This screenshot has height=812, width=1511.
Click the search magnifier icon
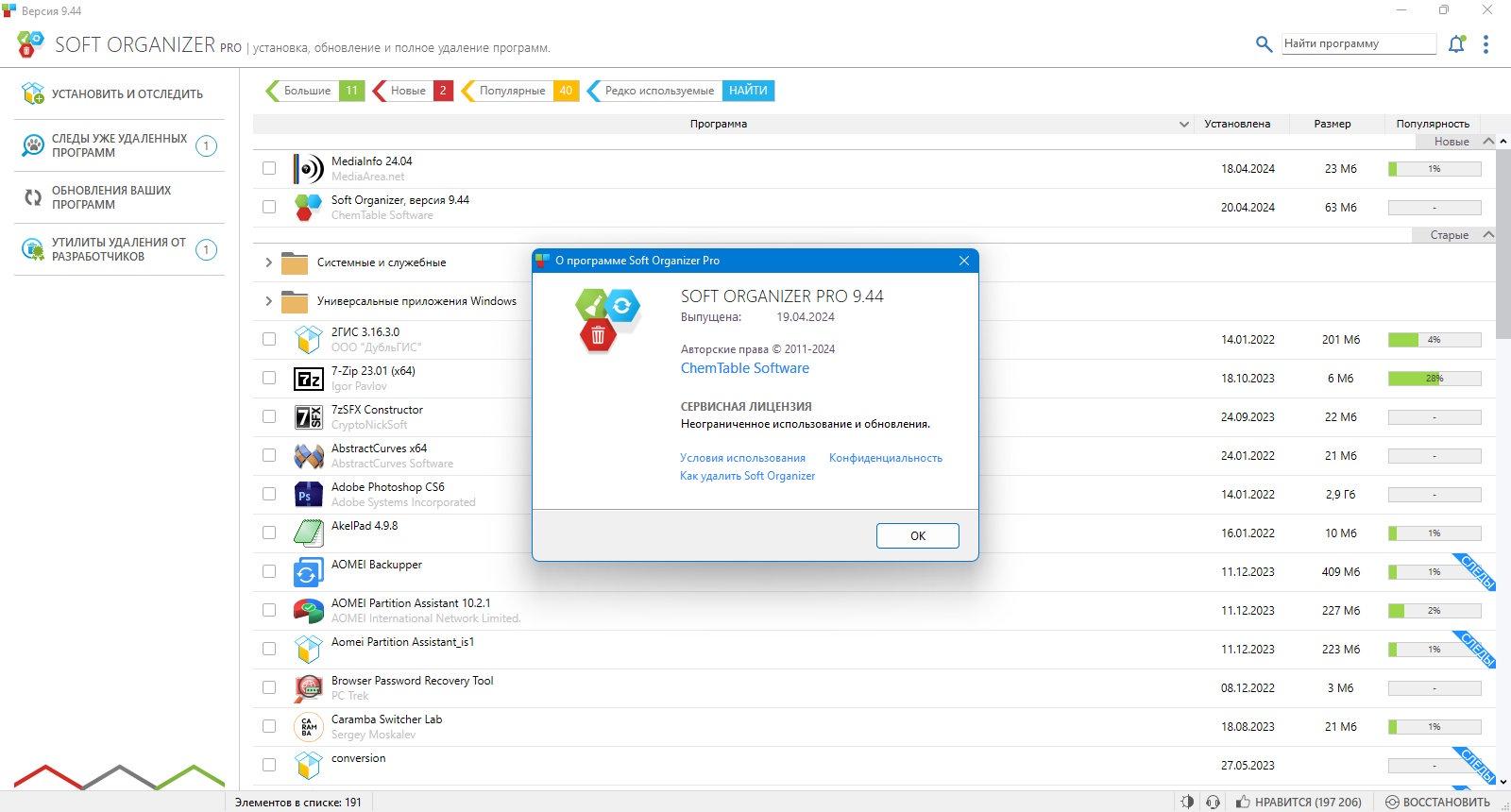coord(1264,44)
